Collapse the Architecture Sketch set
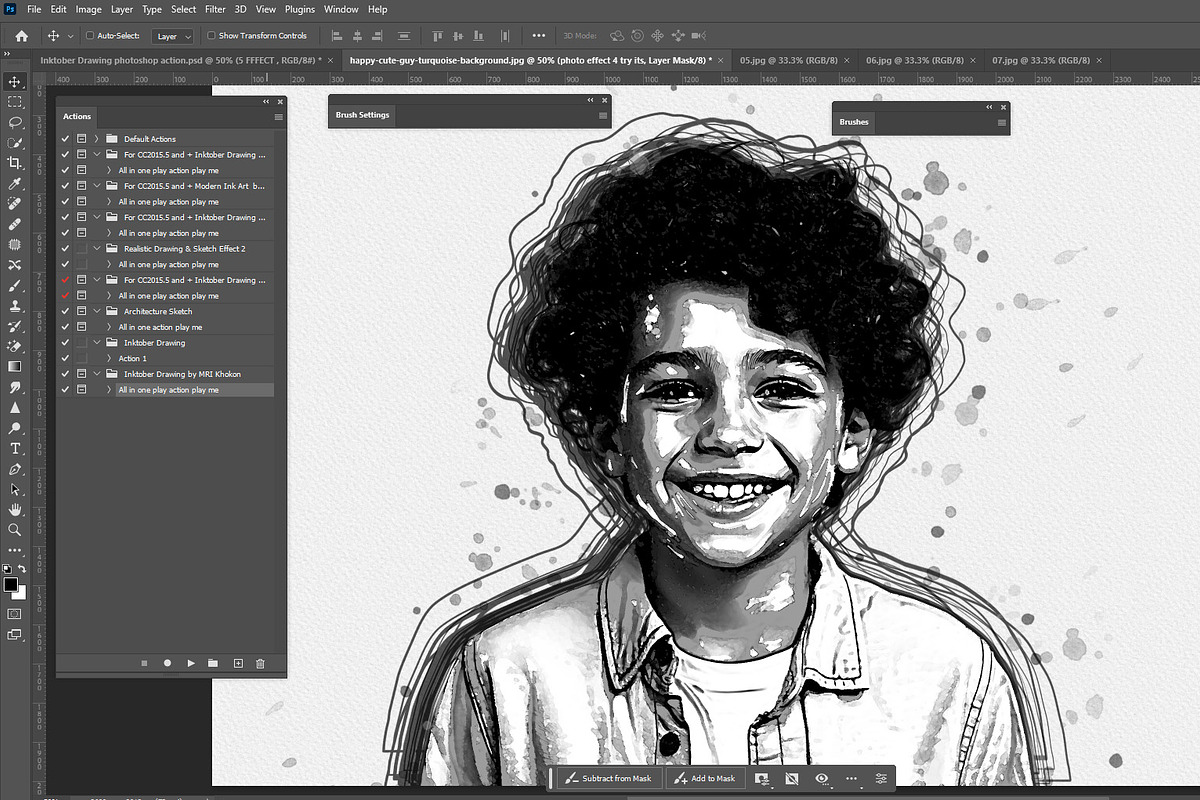Viewport: 1200px width, 800px height. pos(96,311)
